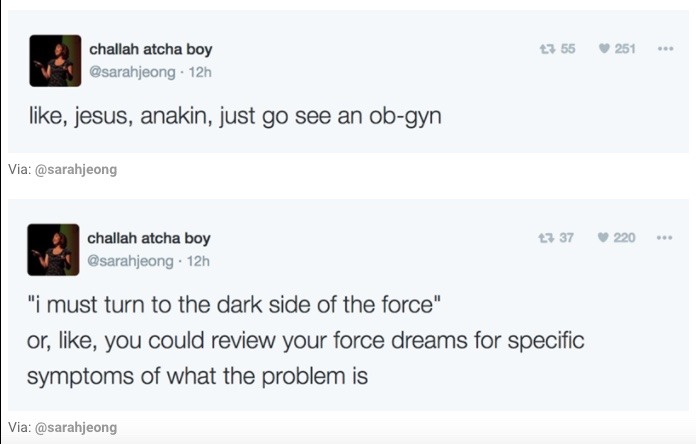Click the @sarahjeong handle in the first tweet header
Viewport: 696px width, 444px height.
(x=131, y=71)
